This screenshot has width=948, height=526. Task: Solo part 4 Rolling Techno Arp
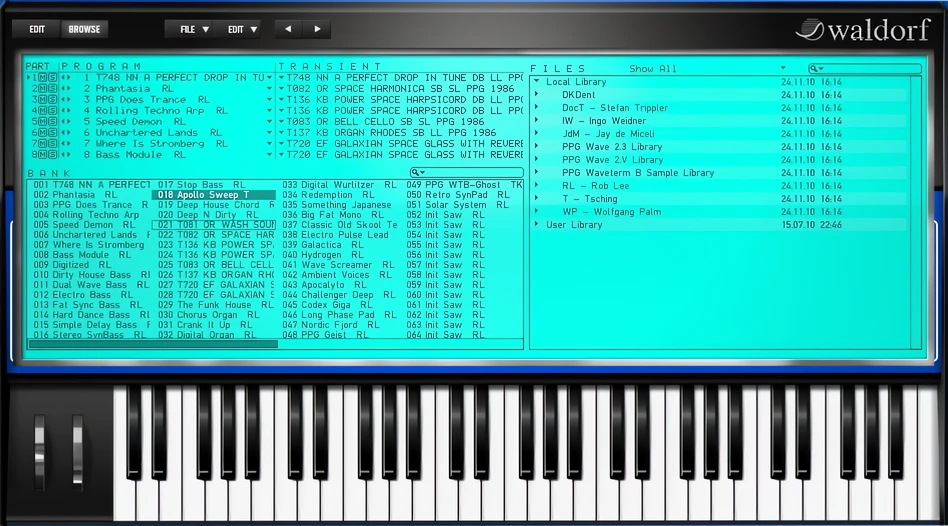53,111
